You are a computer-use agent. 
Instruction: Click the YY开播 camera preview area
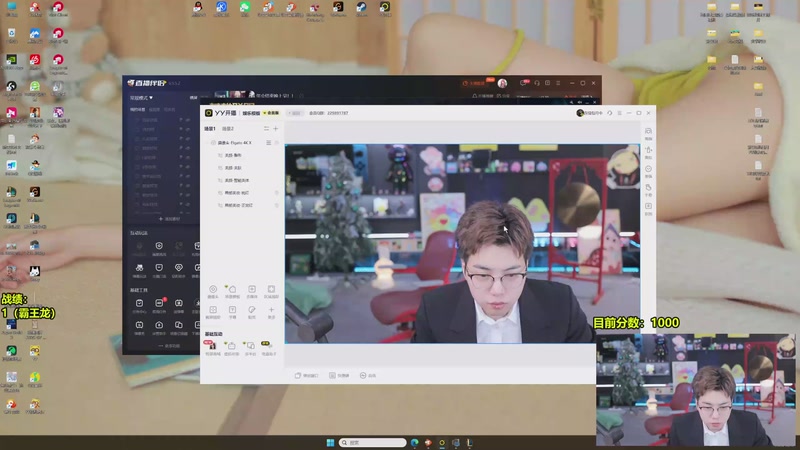pos(462,243)
